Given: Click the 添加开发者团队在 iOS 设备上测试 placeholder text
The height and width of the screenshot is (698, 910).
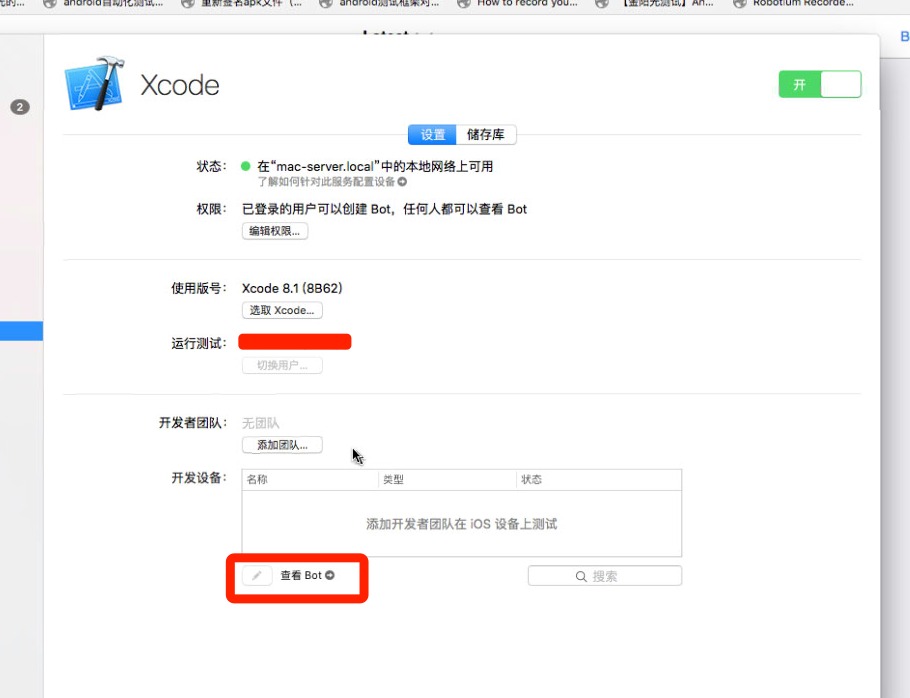Looking at the screenshot, I should pyautogui.click(x=461, y=524).
